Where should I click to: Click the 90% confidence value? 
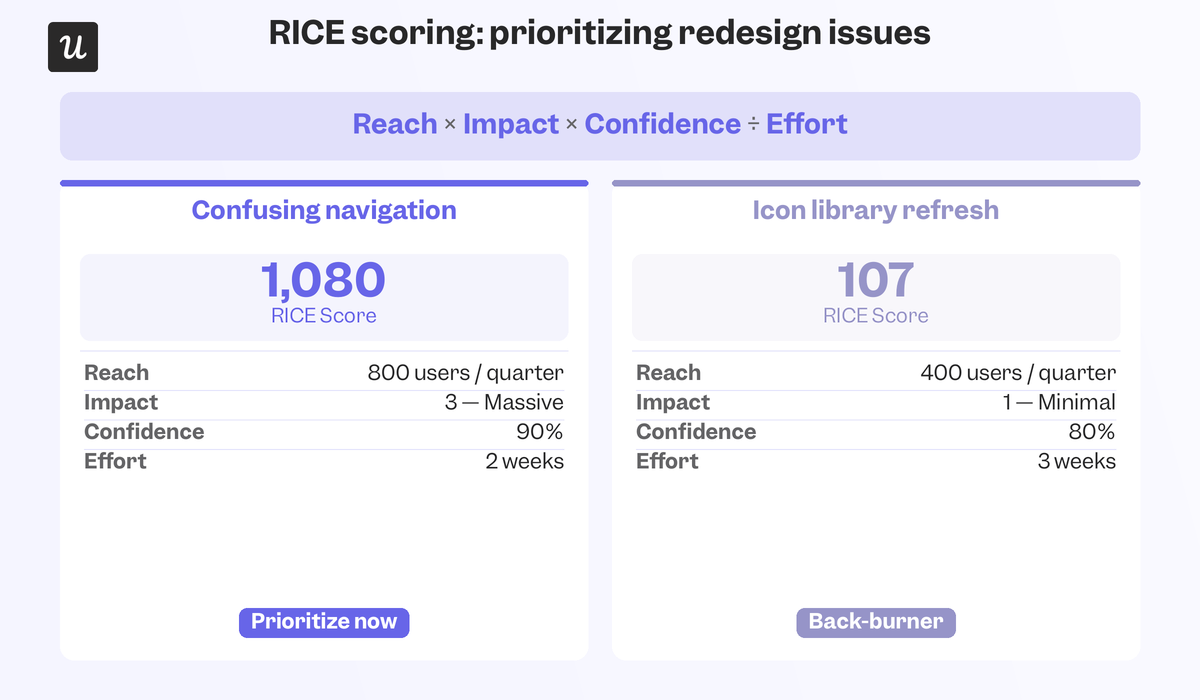click(541, 432)
